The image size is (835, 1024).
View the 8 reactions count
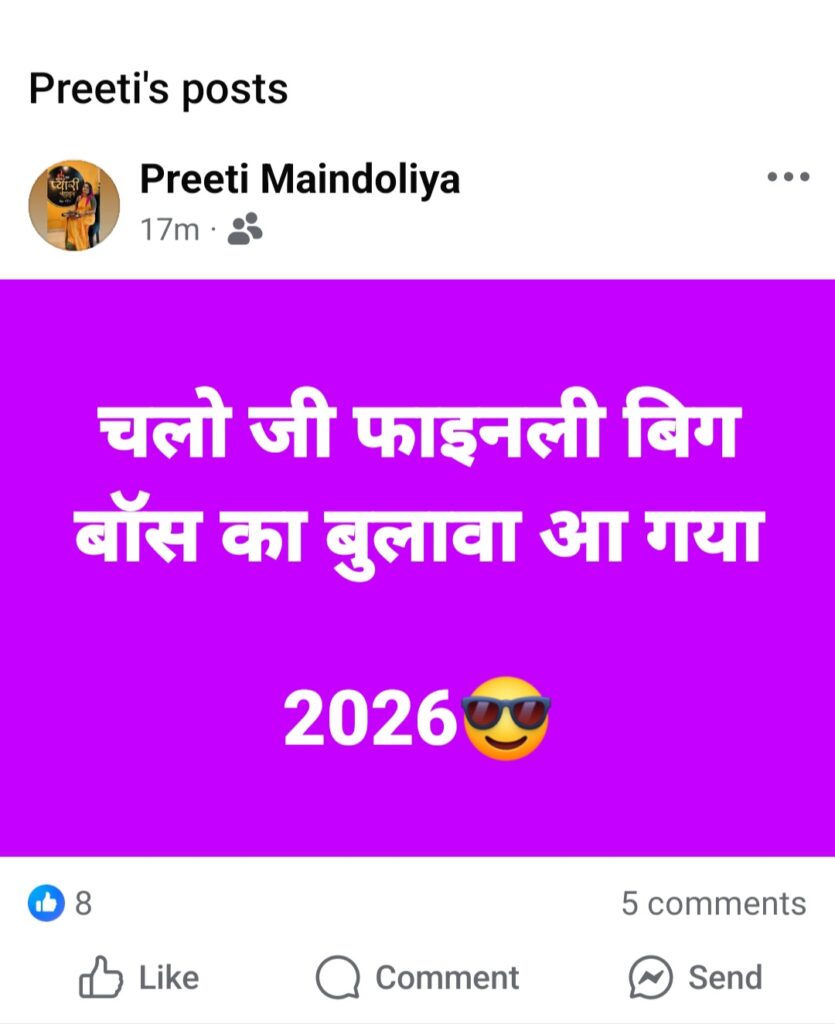(x=83, y=904)
